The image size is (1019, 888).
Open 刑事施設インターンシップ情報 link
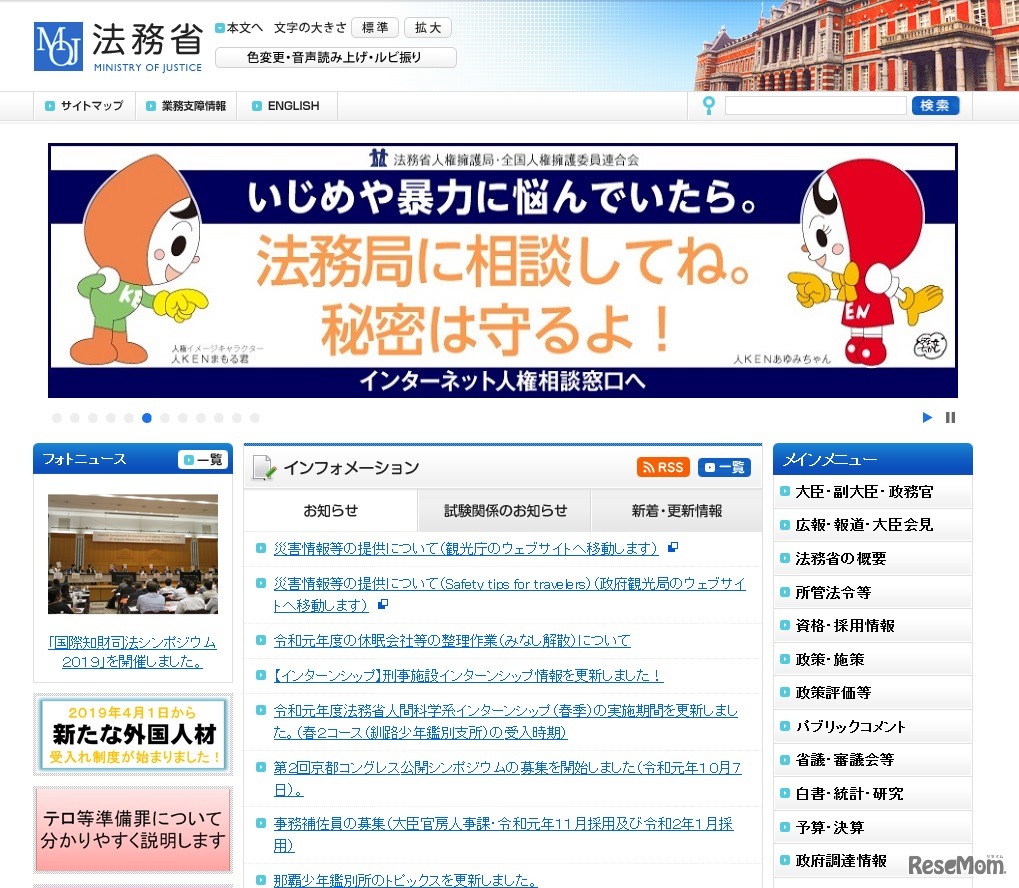(x=468, y=675)
